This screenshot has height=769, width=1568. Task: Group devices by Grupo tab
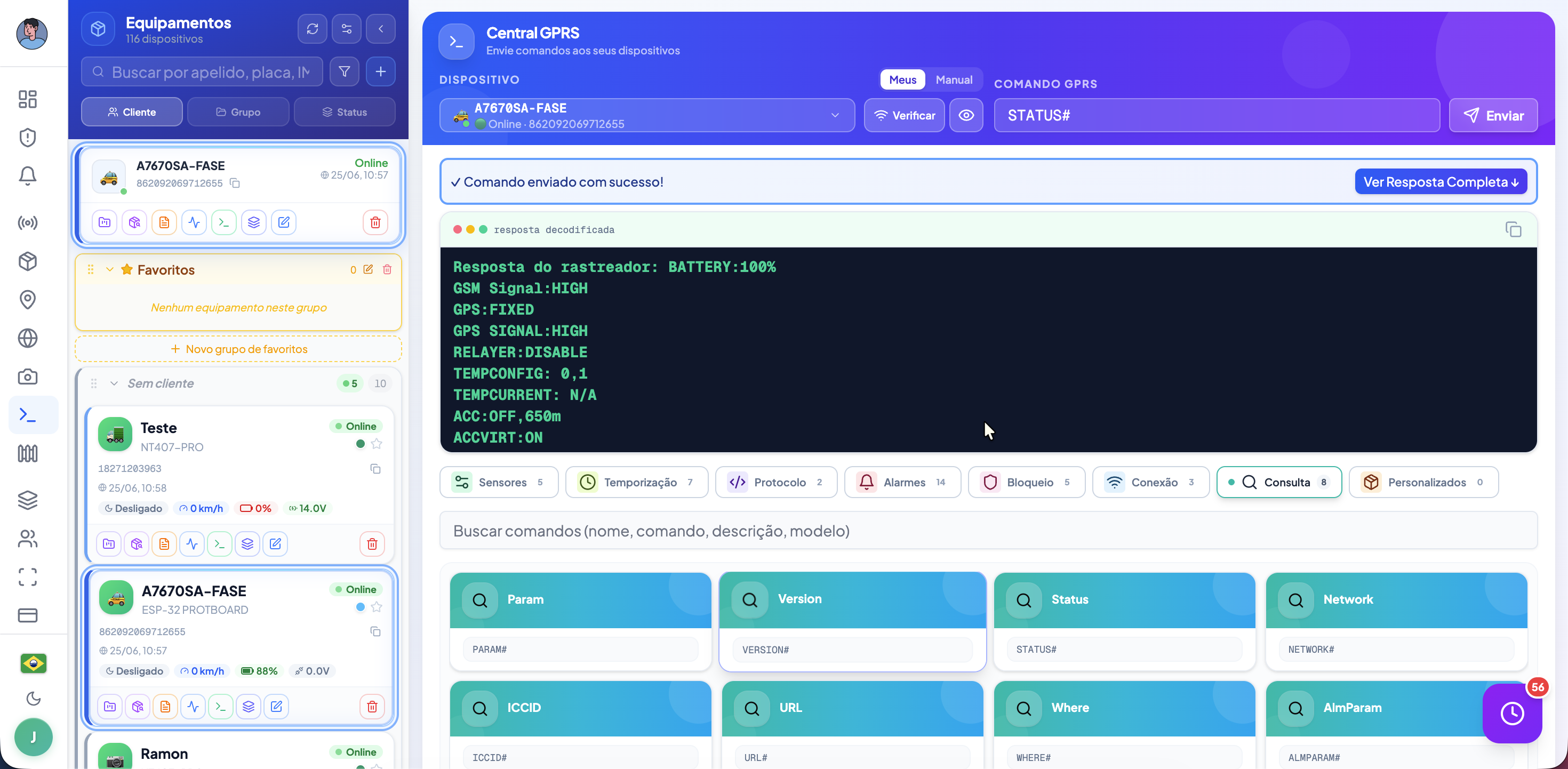point(238,112)
